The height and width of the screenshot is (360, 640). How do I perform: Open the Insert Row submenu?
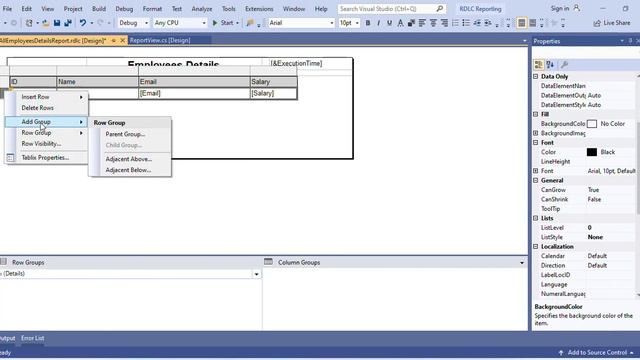click(x=46, y=97)
